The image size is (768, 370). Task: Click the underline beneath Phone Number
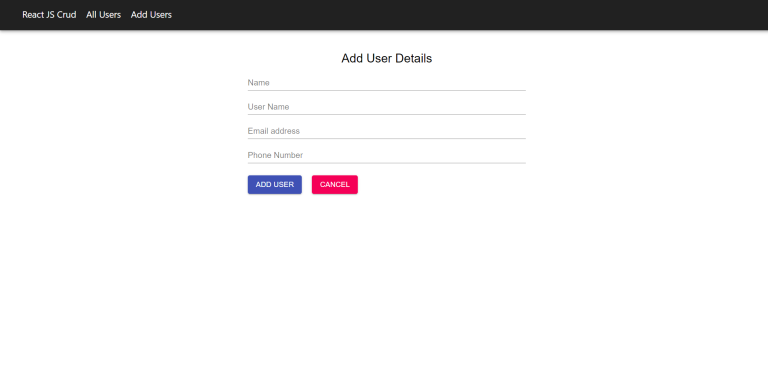coord(386,163)
